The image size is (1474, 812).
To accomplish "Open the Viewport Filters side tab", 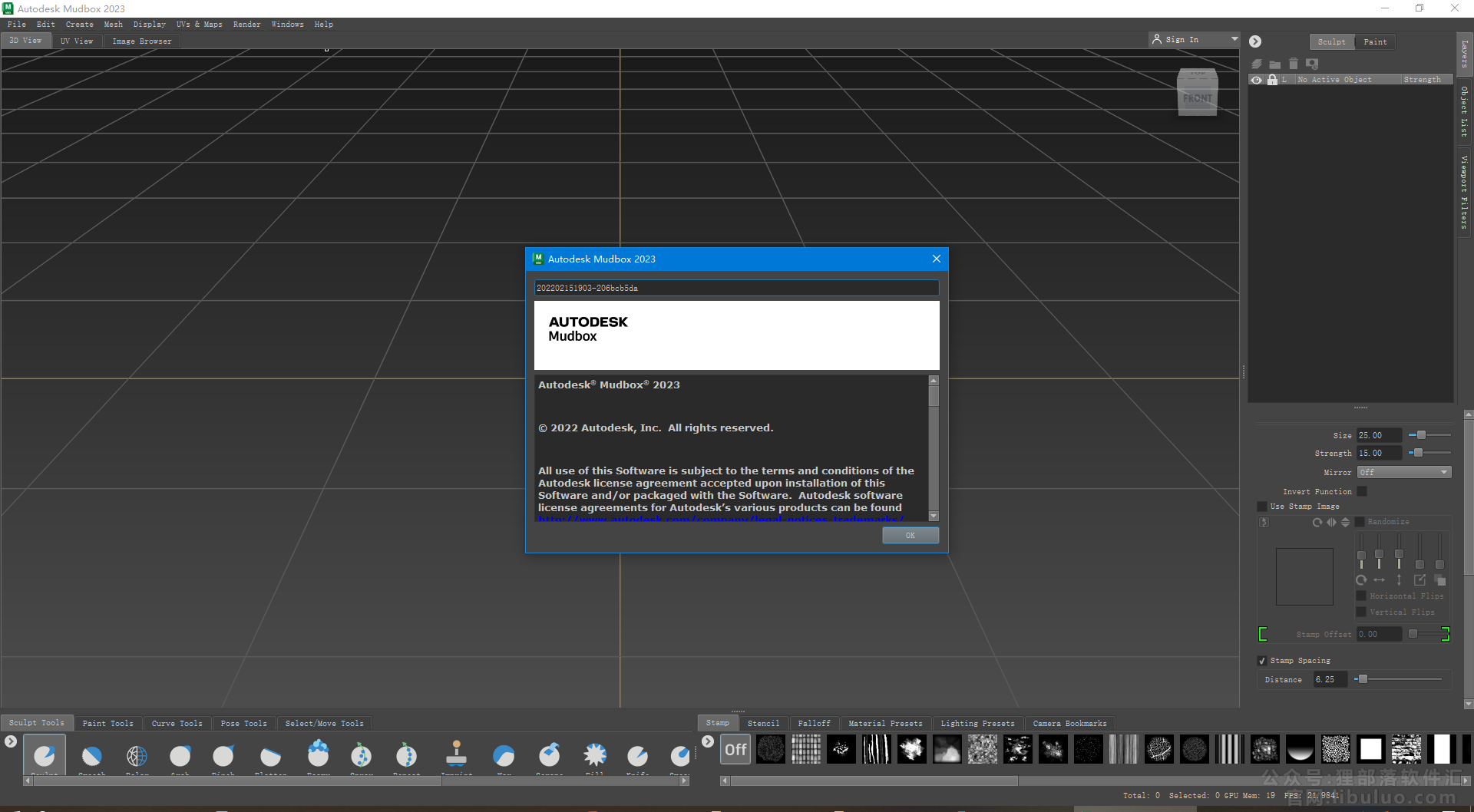I will click(1465, 192).
